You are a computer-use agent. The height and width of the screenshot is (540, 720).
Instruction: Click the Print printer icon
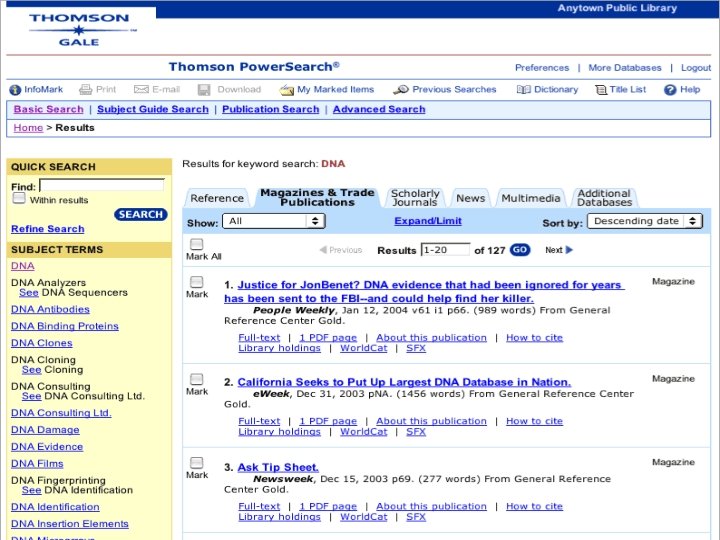point(85,90)
